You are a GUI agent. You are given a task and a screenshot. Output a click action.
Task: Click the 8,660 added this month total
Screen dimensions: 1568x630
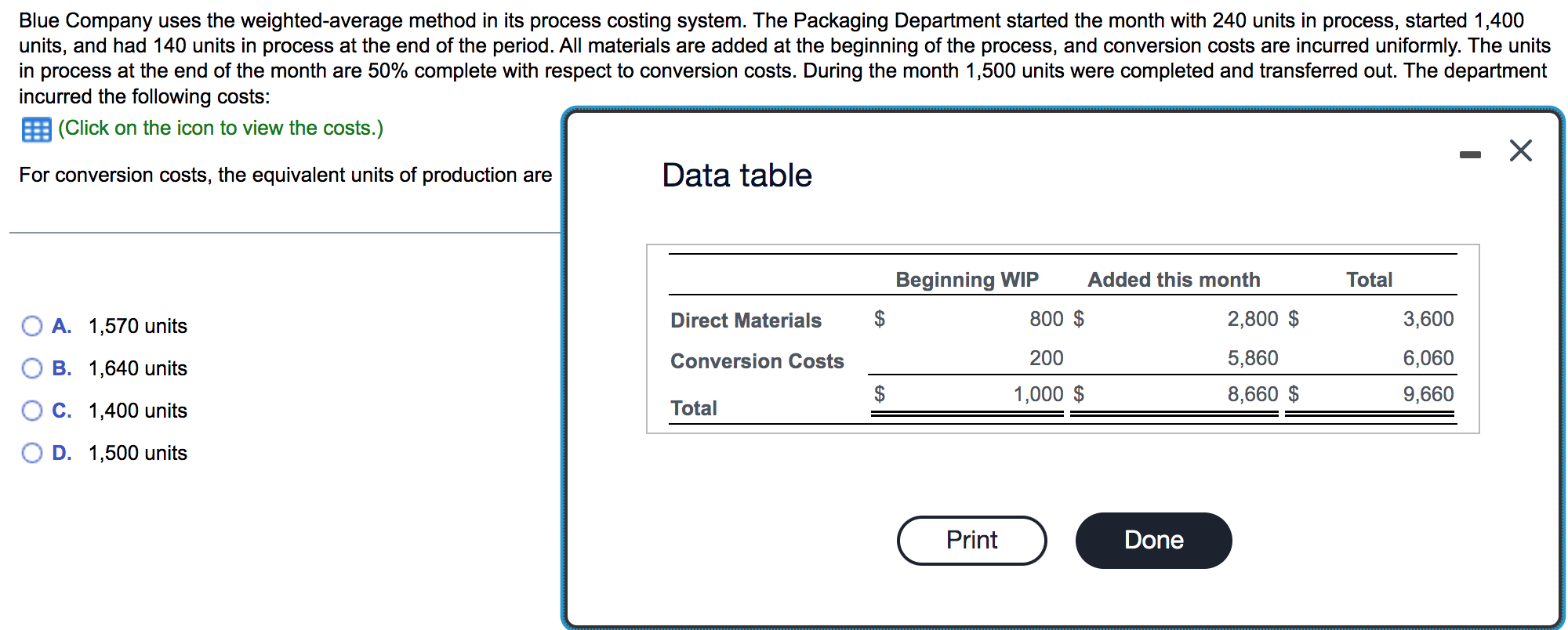pos(1253,394)
